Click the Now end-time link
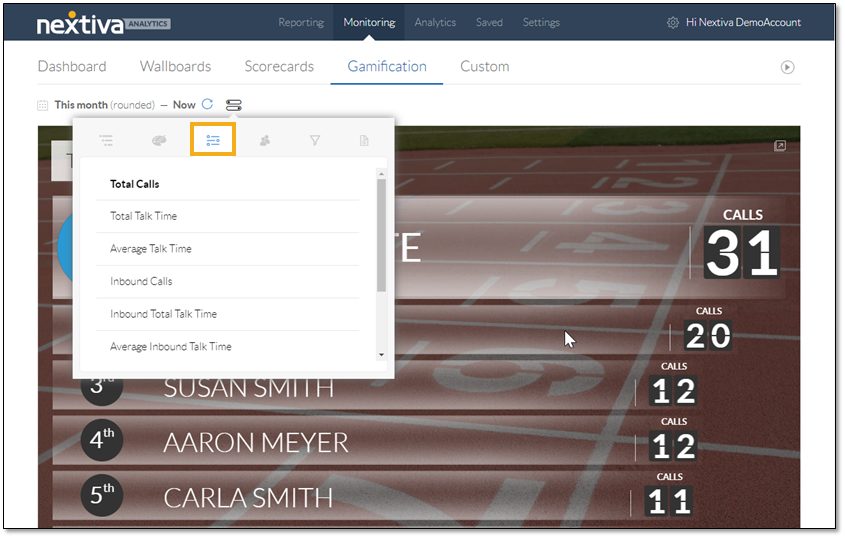Image resolution: width=845 pixels, height=538 pixels. point(184,105)
